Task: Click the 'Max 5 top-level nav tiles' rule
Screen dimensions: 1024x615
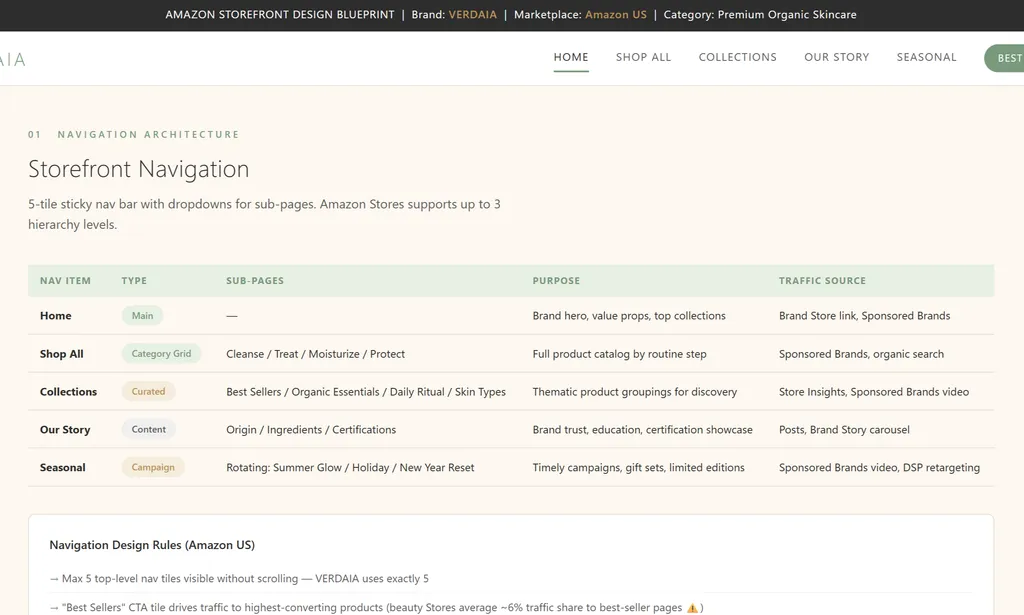Action: coord(239,578)
